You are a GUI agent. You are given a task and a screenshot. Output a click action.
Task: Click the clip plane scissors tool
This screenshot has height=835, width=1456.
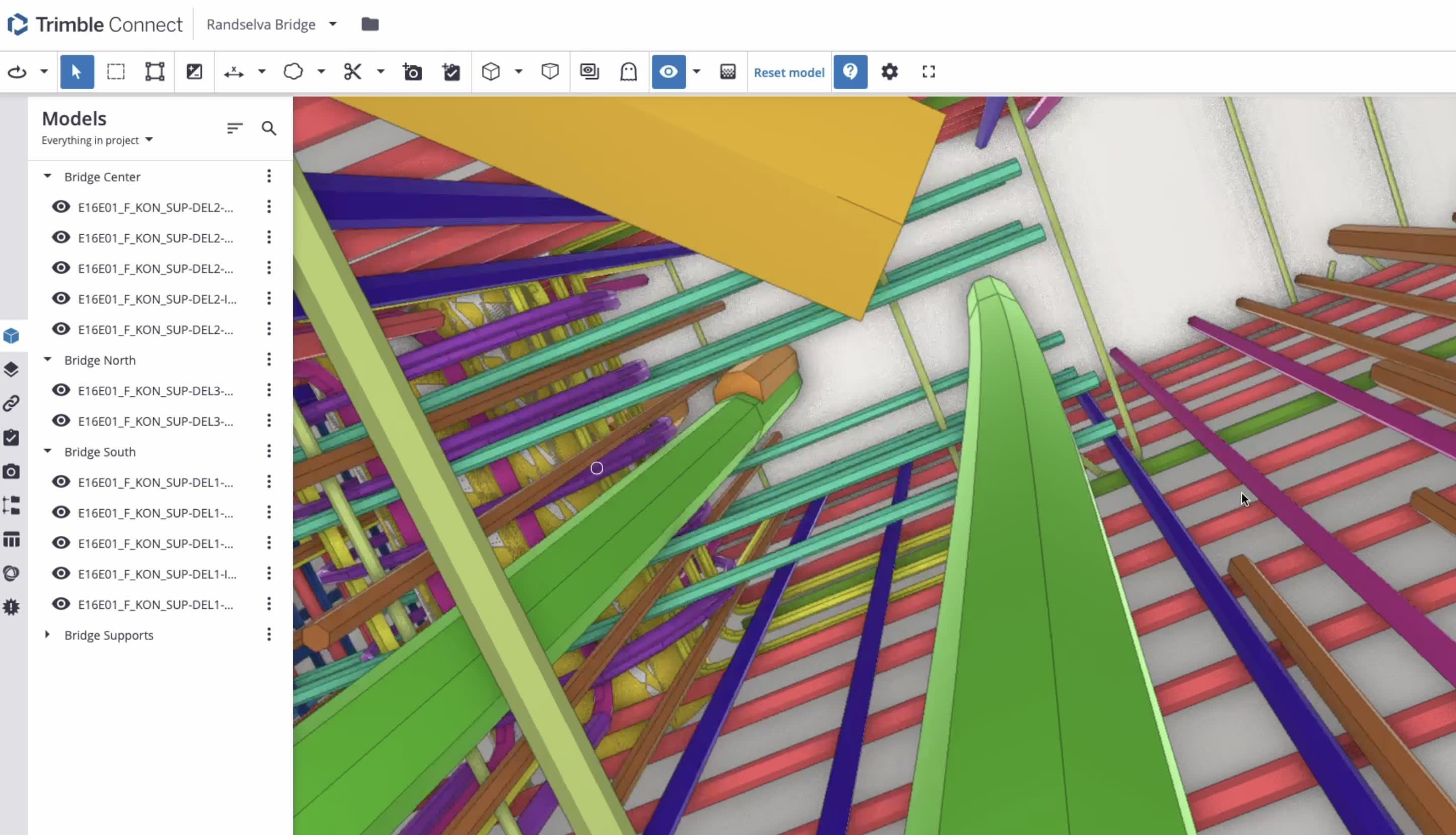click(353, 72)
